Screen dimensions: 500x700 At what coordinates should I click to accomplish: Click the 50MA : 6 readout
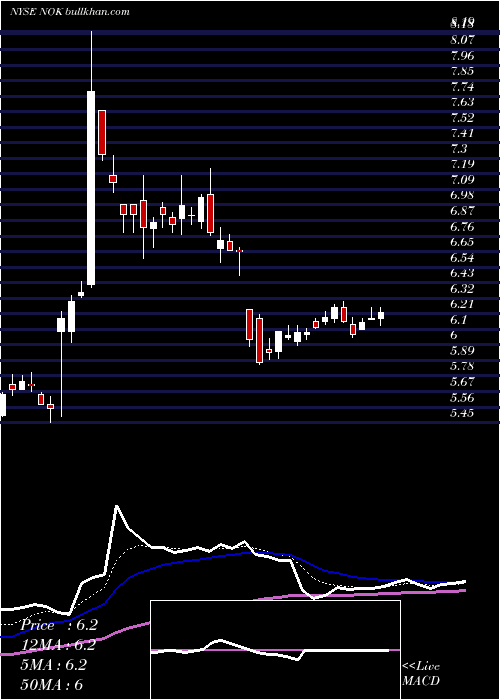[52, 684]
